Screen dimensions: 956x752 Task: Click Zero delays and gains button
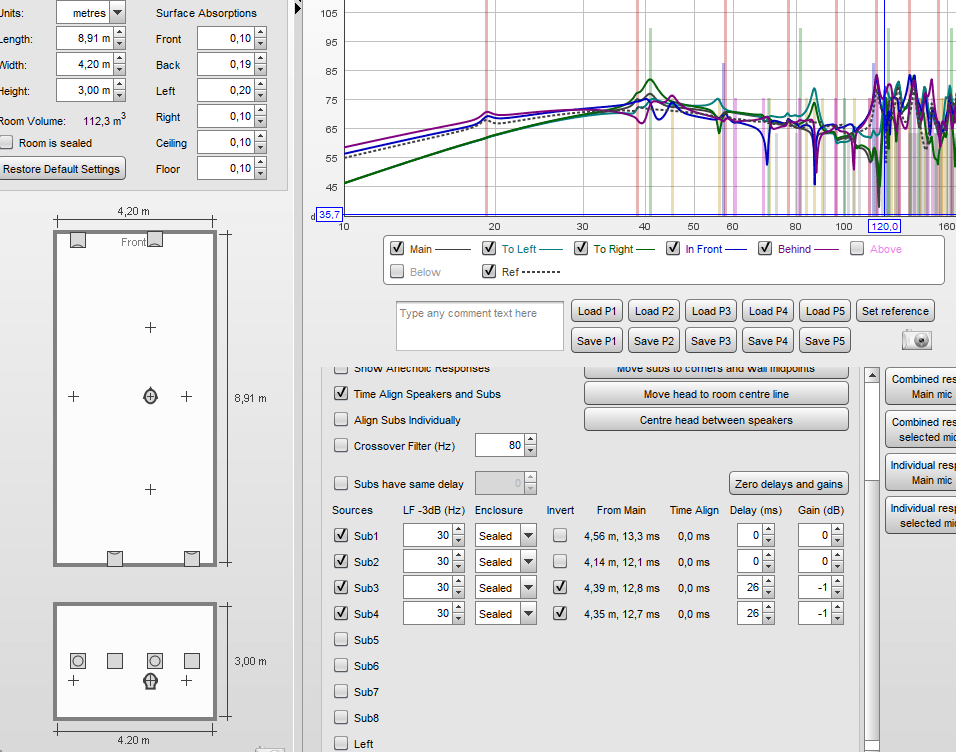coord(789,484)
